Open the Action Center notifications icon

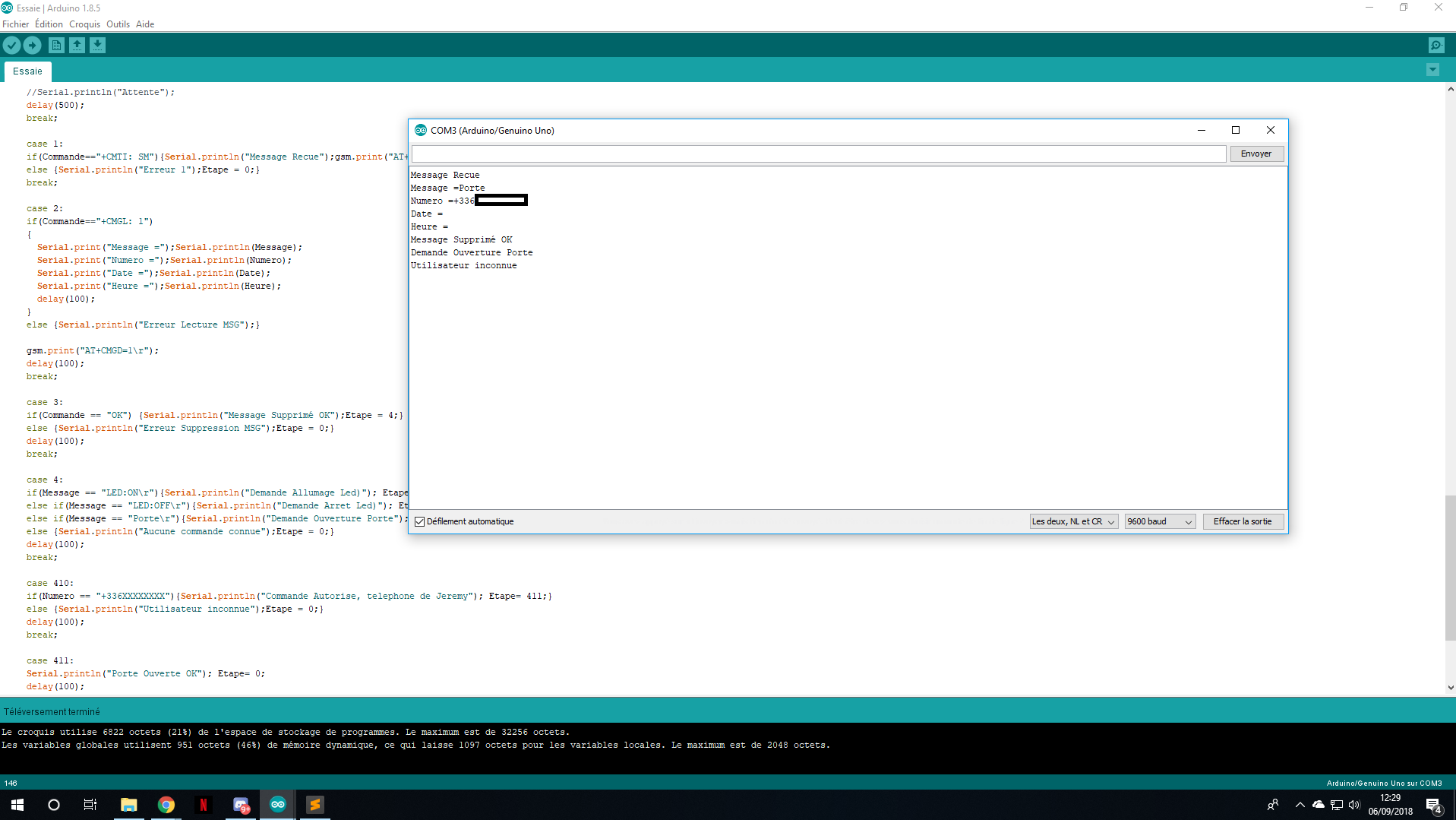click(1434, 806)
